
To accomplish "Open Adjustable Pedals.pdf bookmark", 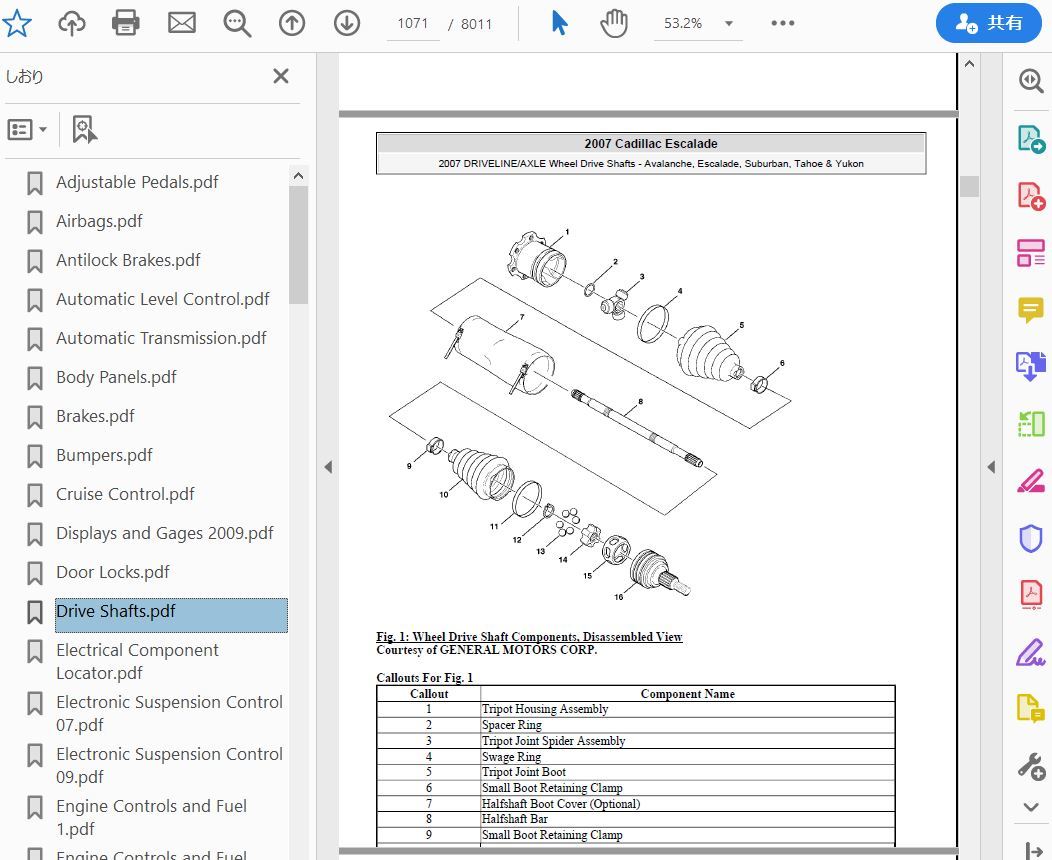I will [137, 182].
